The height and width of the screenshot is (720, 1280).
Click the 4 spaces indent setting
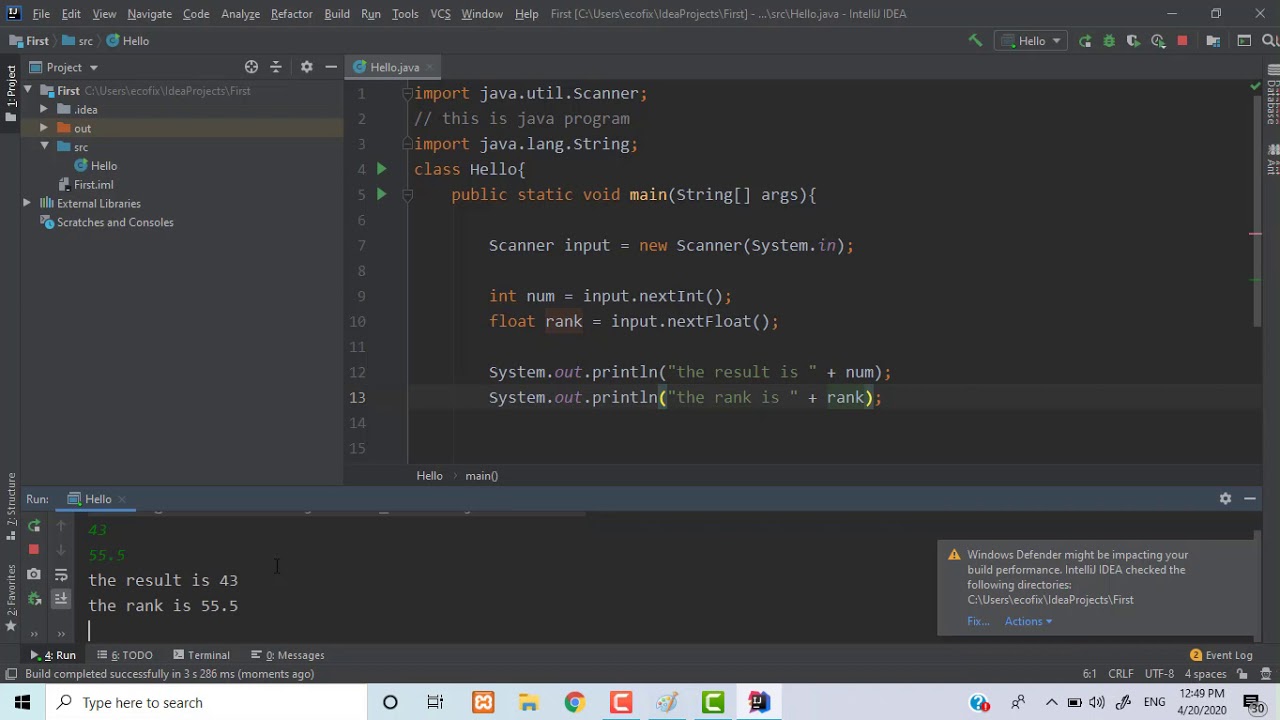click(x=1204, y=674)
